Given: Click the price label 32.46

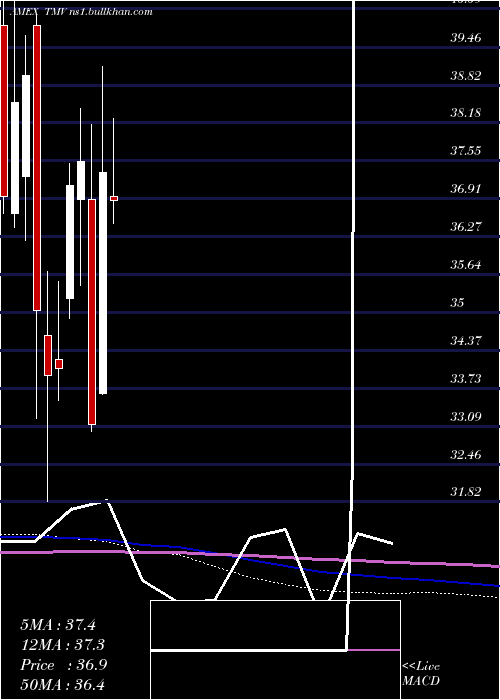Looking at the screenshot, I should tap(466, 455).
